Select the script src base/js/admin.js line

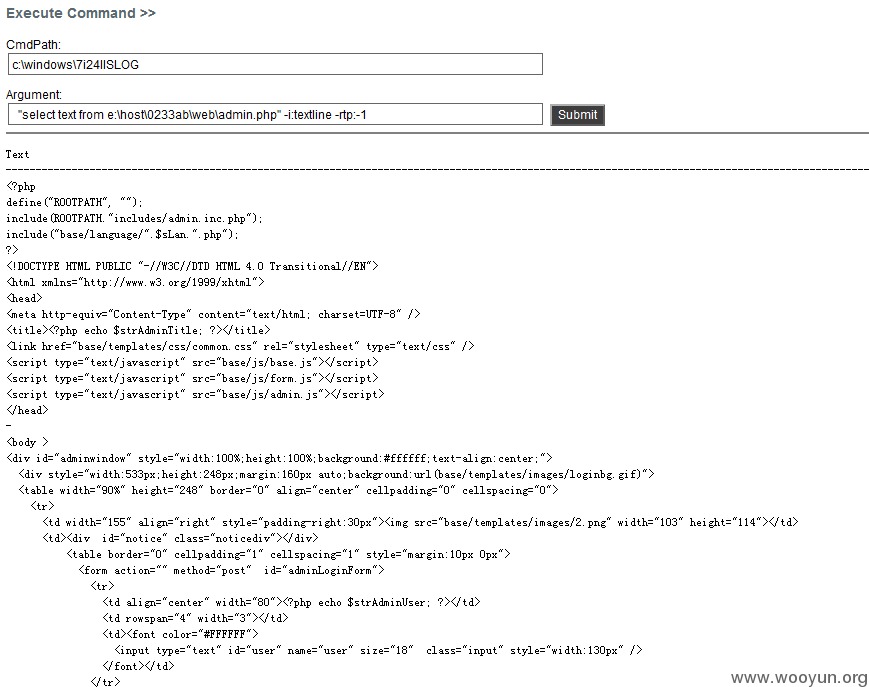195,395
